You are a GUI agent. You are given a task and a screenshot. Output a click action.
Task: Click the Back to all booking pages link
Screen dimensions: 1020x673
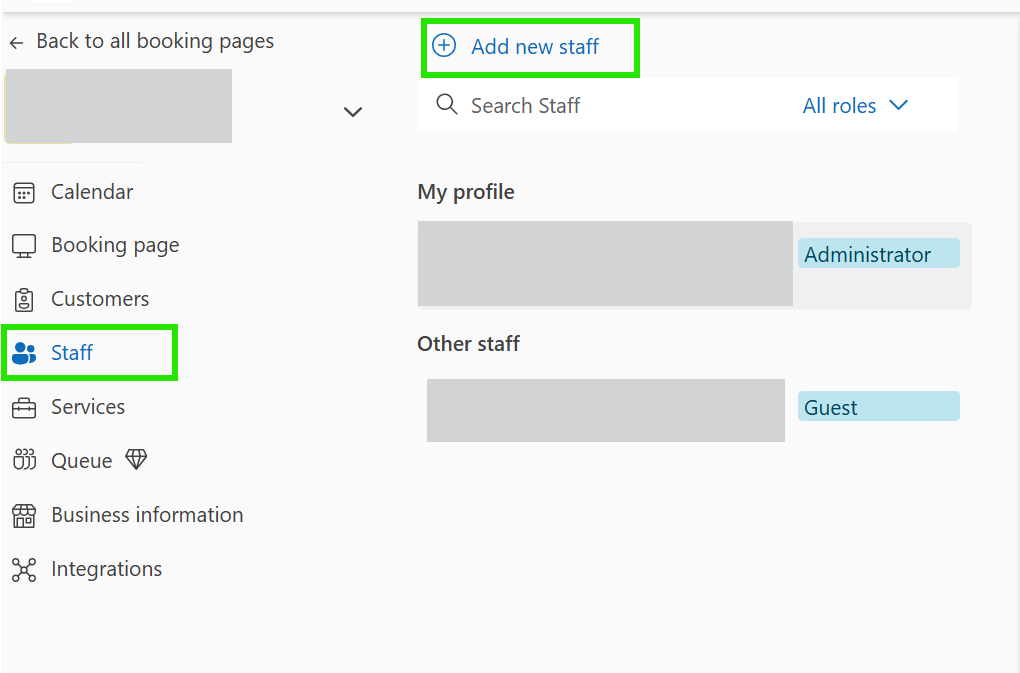[x=155, y=41]
